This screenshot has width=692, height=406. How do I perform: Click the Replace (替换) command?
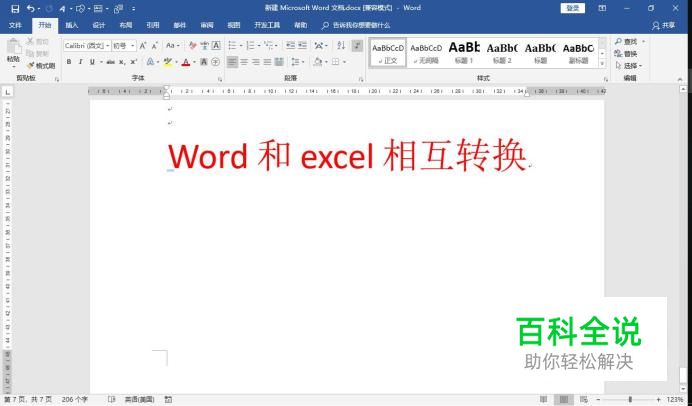pos(626,54)
